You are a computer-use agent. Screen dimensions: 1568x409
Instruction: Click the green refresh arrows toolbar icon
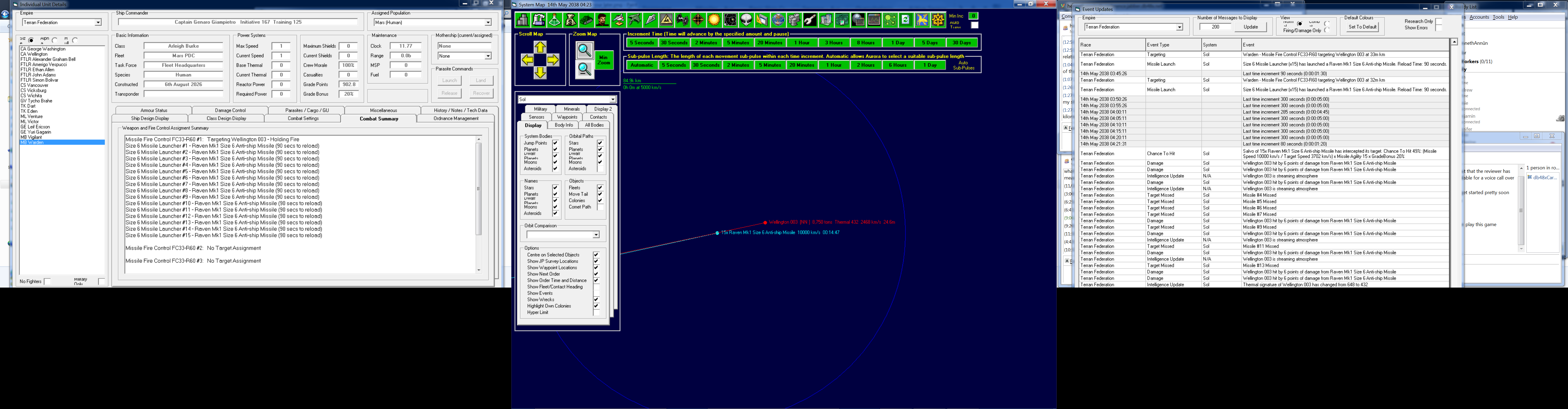point(906,20)
